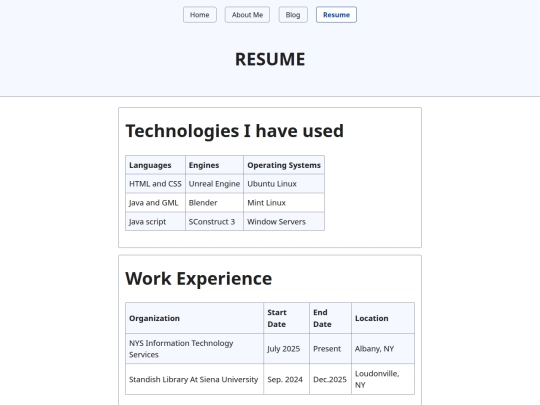The height and width of the screenshot is (405, 540).
Task: Click the 'Technologies I have used' heading
Action: pyautogui.click(x=235, y=131)
